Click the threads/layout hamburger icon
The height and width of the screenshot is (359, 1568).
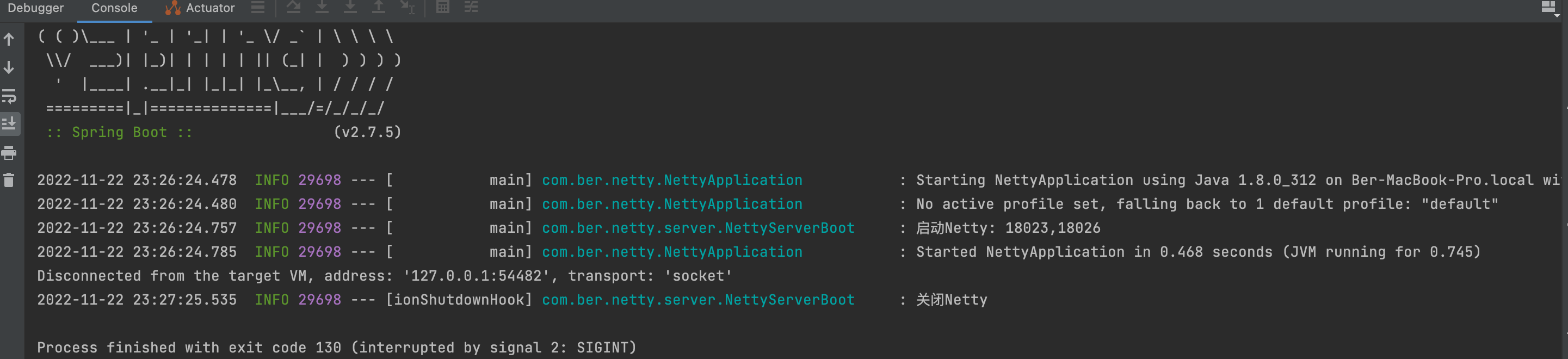pyautogui.click(x=258, y=7)
